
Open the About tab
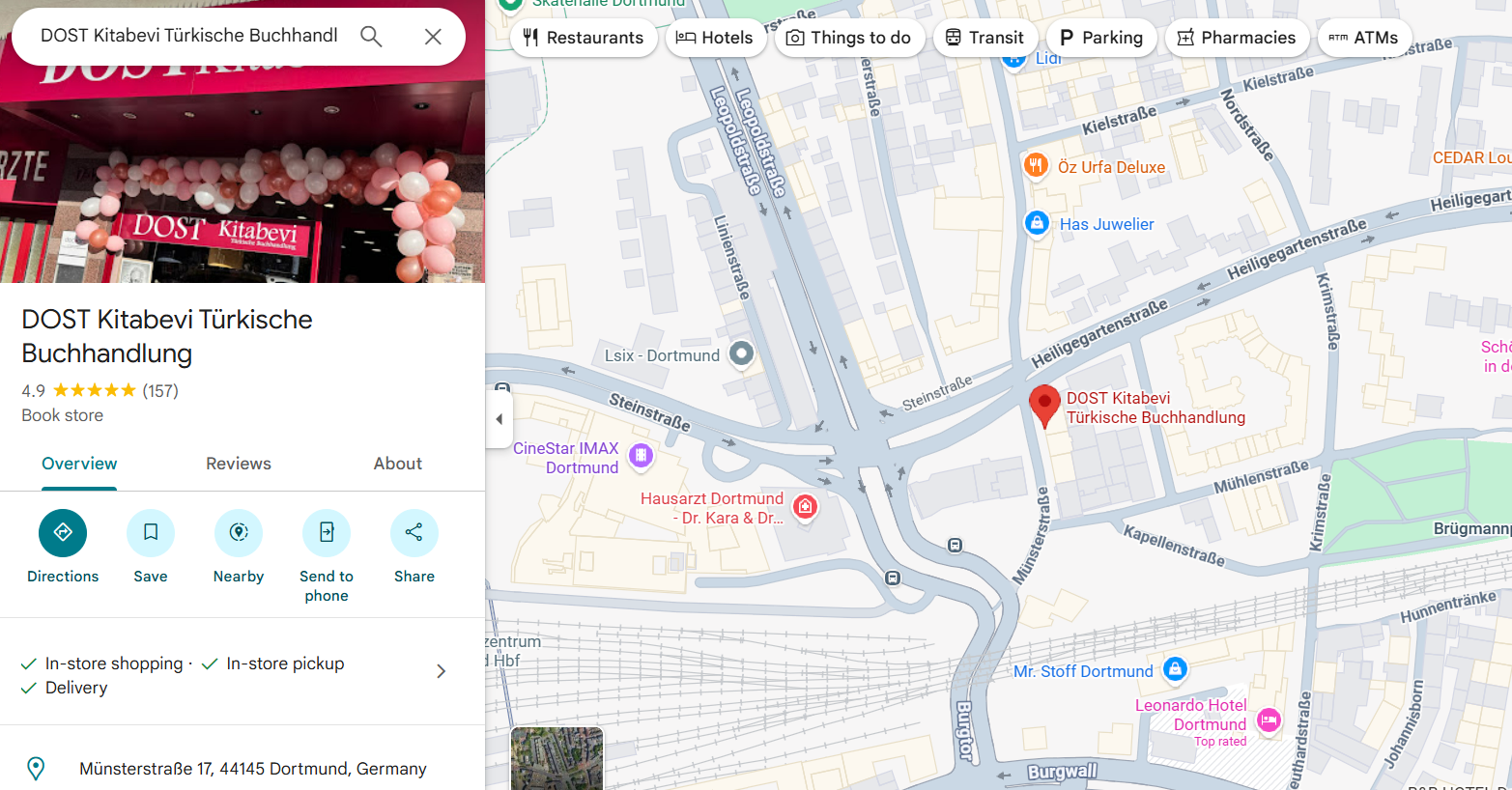[x=398, y=464]
